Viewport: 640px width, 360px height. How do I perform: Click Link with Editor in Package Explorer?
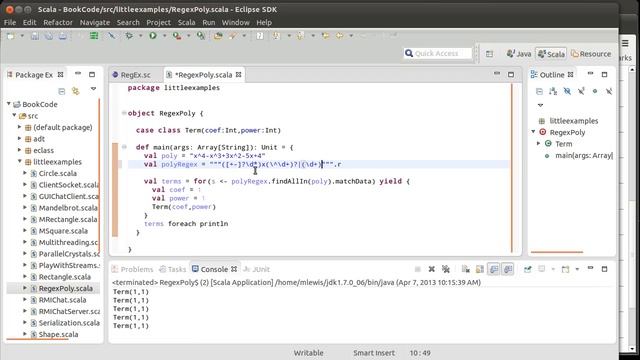pyautogui.click(x=76, y=91)
